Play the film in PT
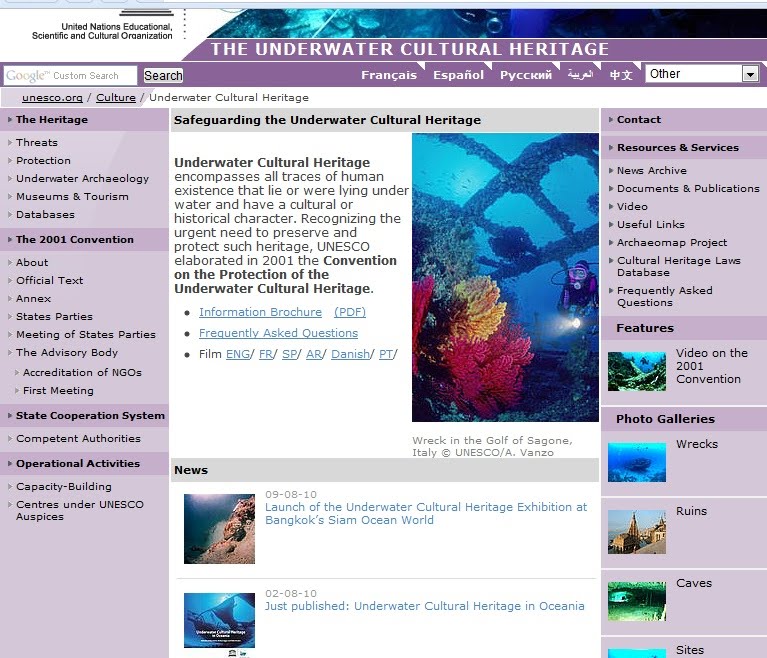The image size is (767, 658). 385,354
